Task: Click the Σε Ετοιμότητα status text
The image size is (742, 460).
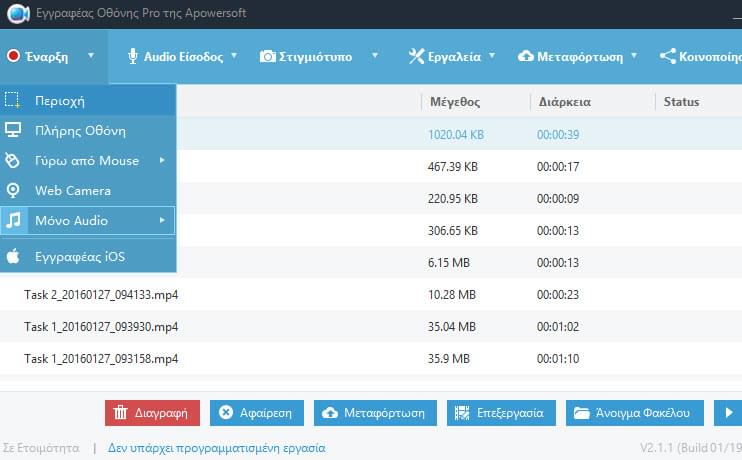Action: (41, 448)
